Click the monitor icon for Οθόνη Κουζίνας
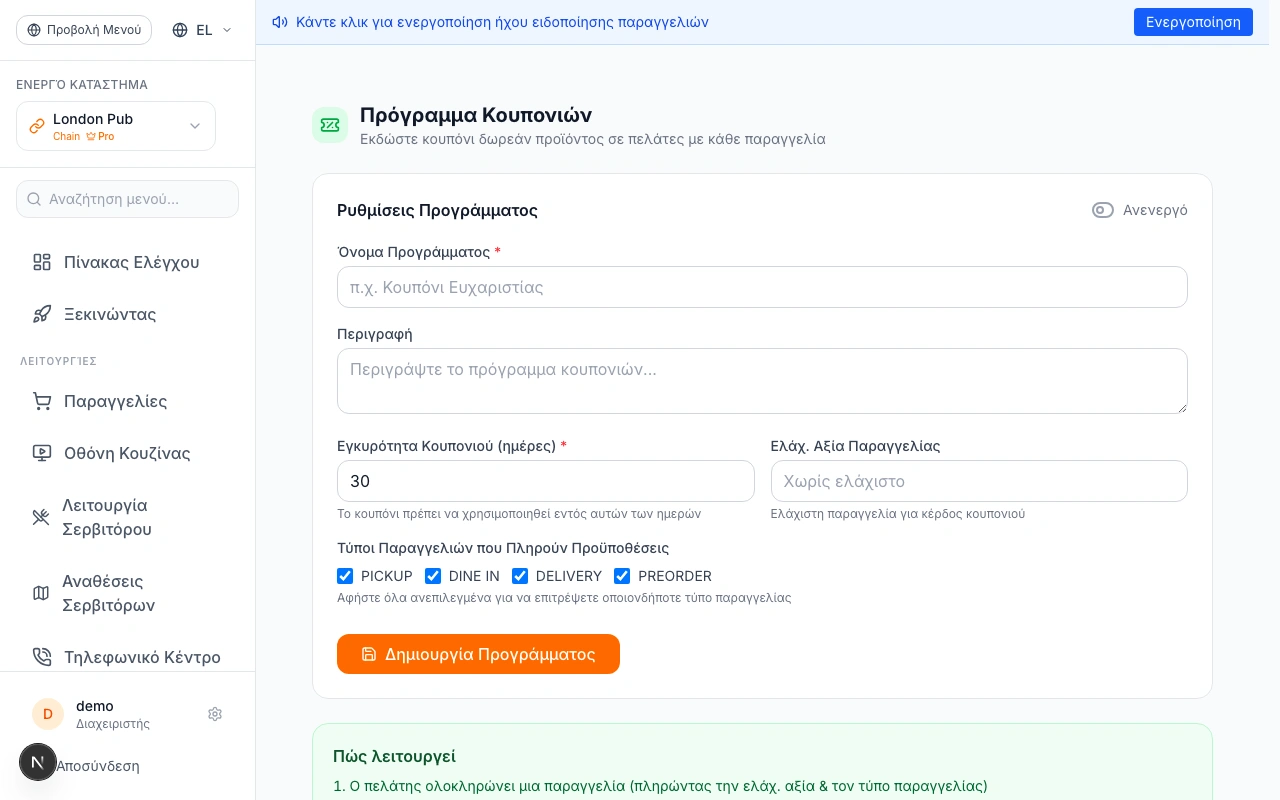Screen dimensions: 1280x800 point(42,453)
